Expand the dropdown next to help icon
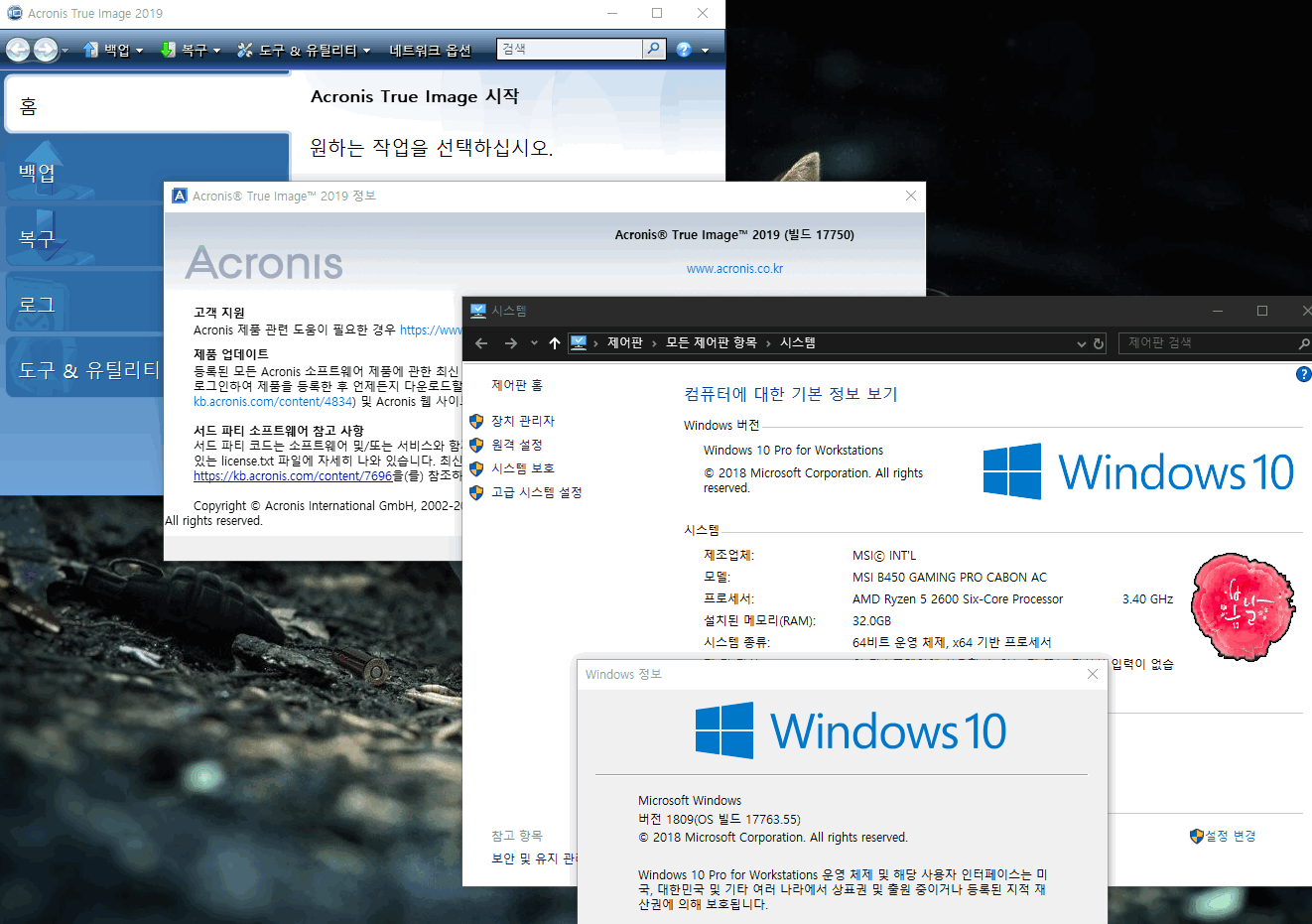The height and width of the screenshot is (924, 1312). click(x=706, y=50)
